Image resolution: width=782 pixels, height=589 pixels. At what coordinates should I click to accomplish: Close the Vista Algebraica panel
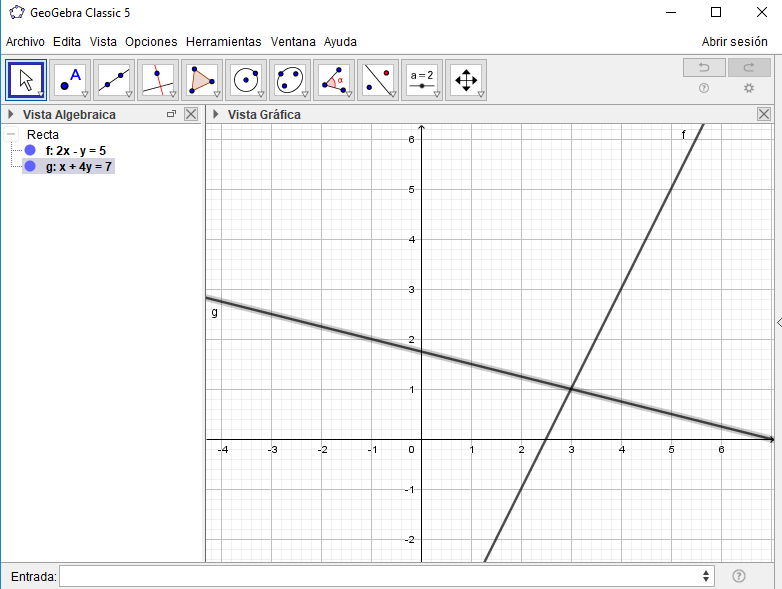(x=191, y=114)
